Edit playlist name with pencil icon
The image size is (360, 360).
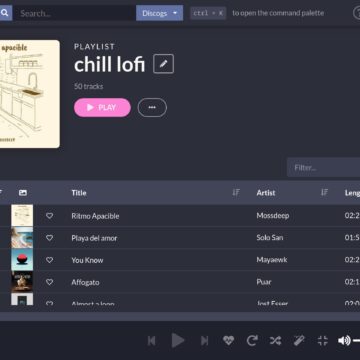(163, 64)
